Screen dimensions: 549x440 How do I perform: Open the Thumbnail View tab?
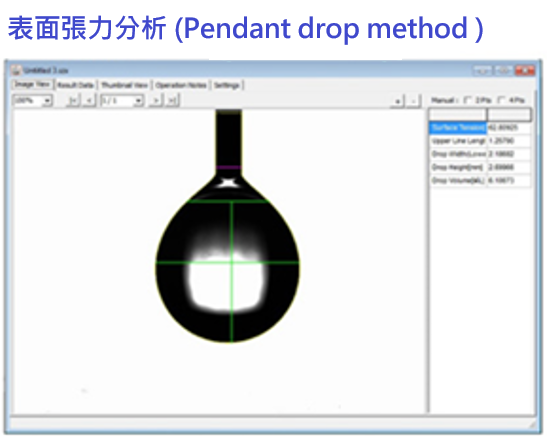pyautogui.click(x=125, y=85)
